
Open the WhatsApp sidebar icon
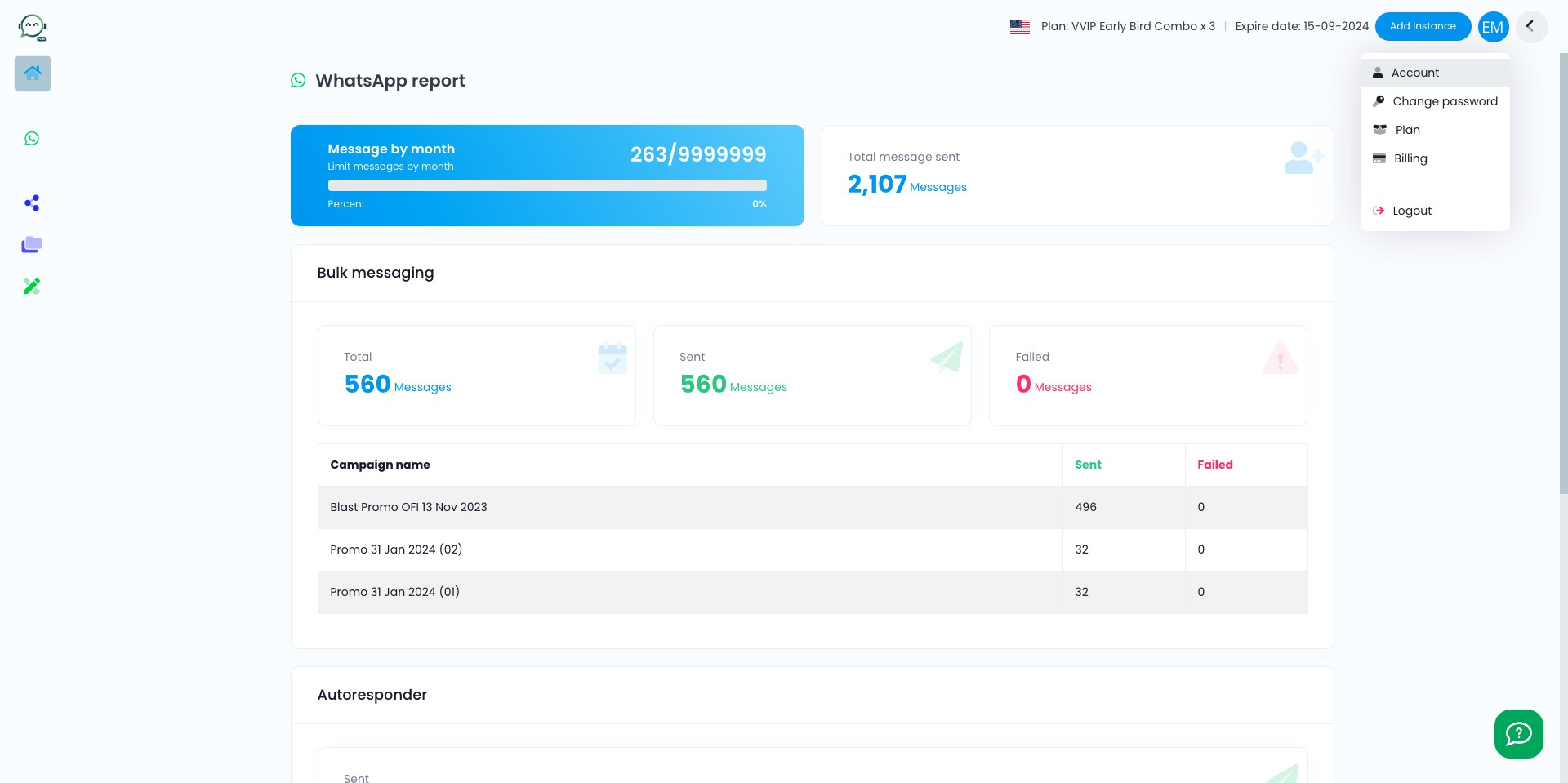pos(32,139)
